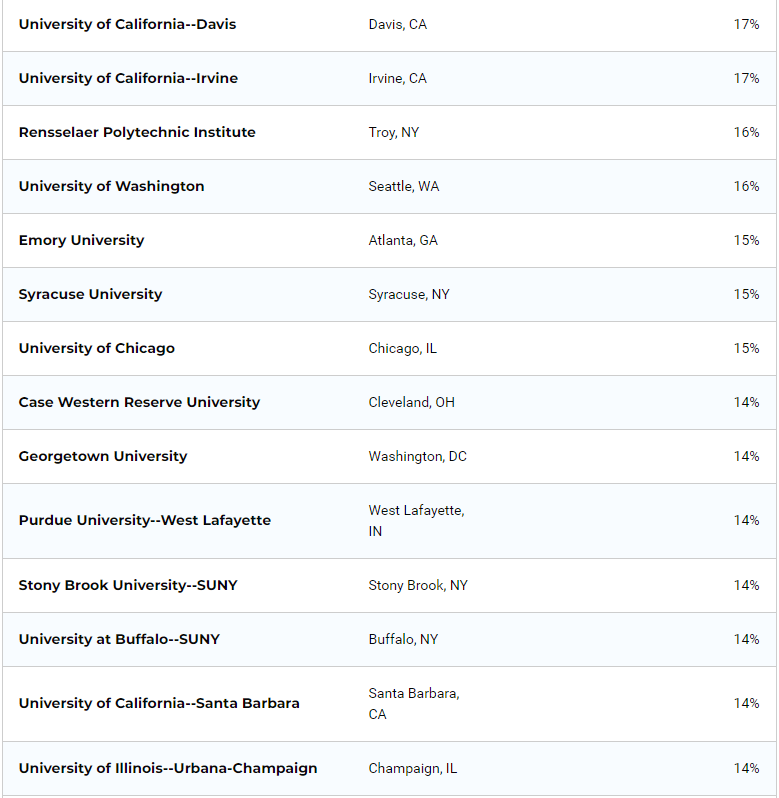Select University of Chicago name
Viewport: 779px width, 798px height.
coord(96,348)
